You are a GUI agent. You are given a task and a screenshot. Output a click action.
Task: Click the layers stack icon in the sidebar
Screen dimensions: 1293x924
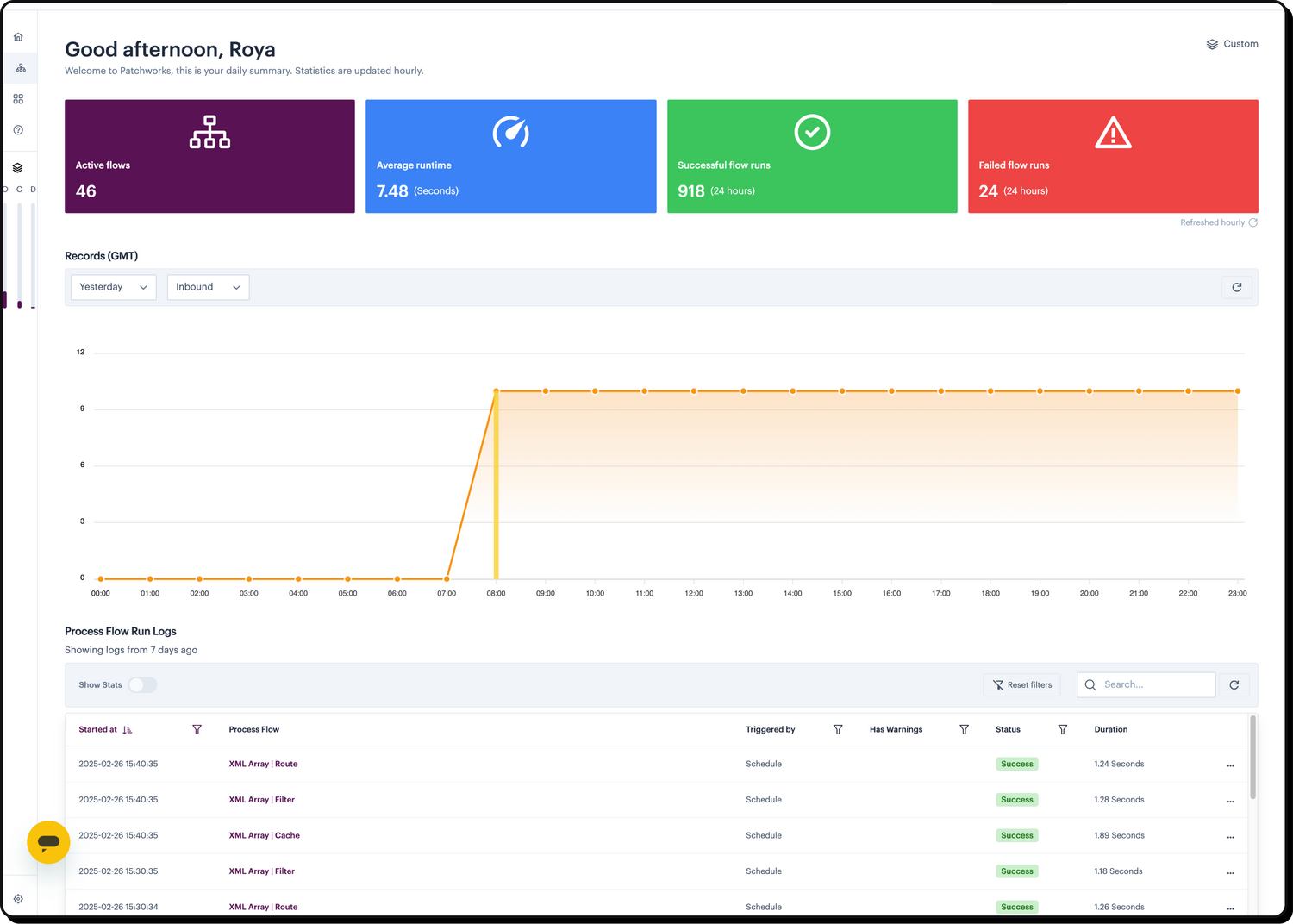18,166
